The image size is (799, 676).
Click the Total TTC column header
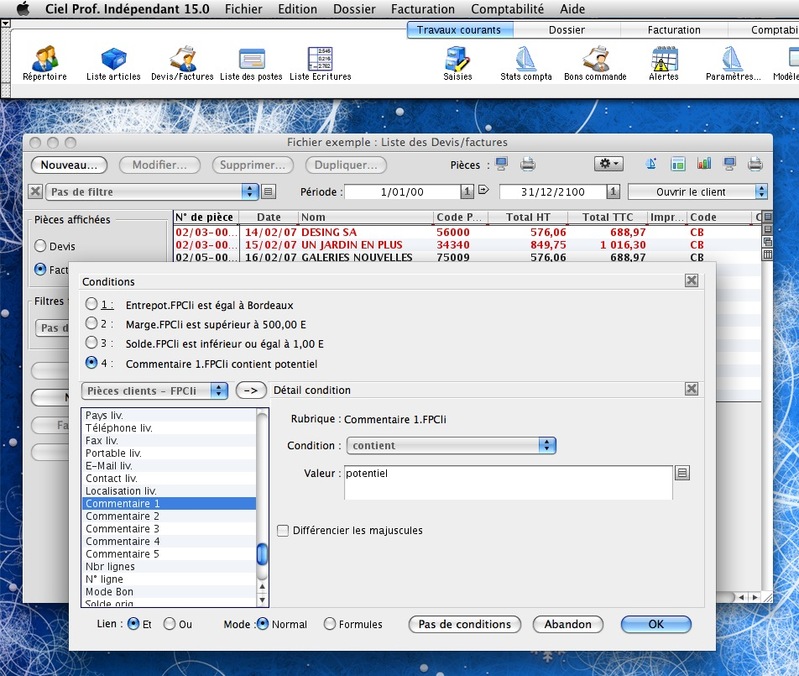pos(607,217)
